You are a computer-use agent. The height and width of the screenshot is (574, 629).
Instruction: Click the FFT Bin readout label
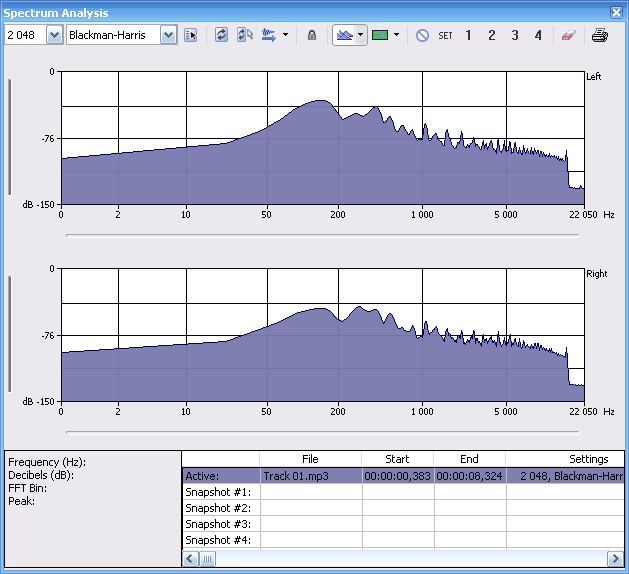pyautogui.click(x=27, y=488)
